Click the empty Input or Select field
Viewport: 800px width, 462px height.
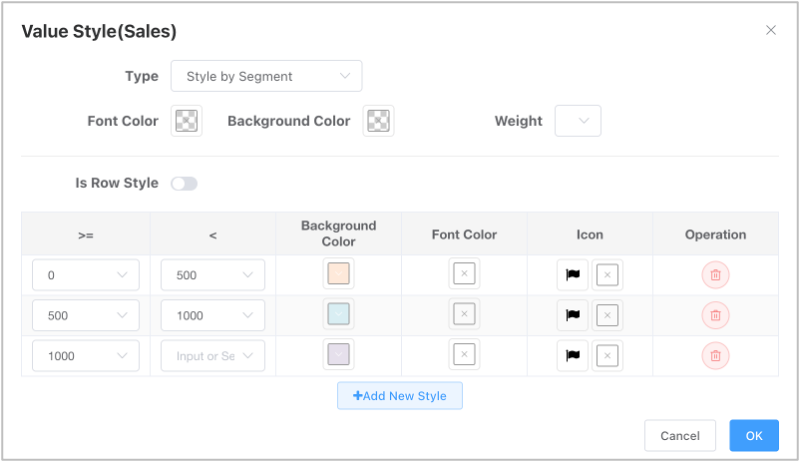click(213, 356)
